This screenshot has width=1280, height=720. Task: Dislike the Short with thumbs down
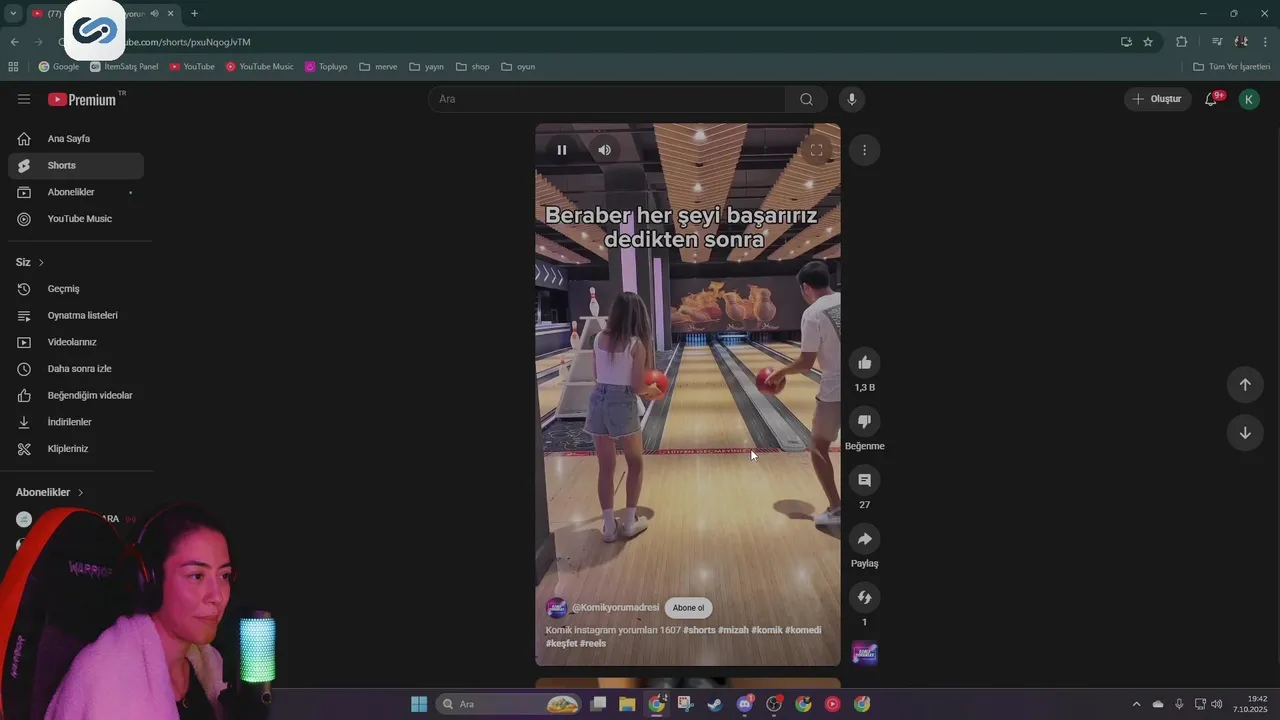pos(865,421)
